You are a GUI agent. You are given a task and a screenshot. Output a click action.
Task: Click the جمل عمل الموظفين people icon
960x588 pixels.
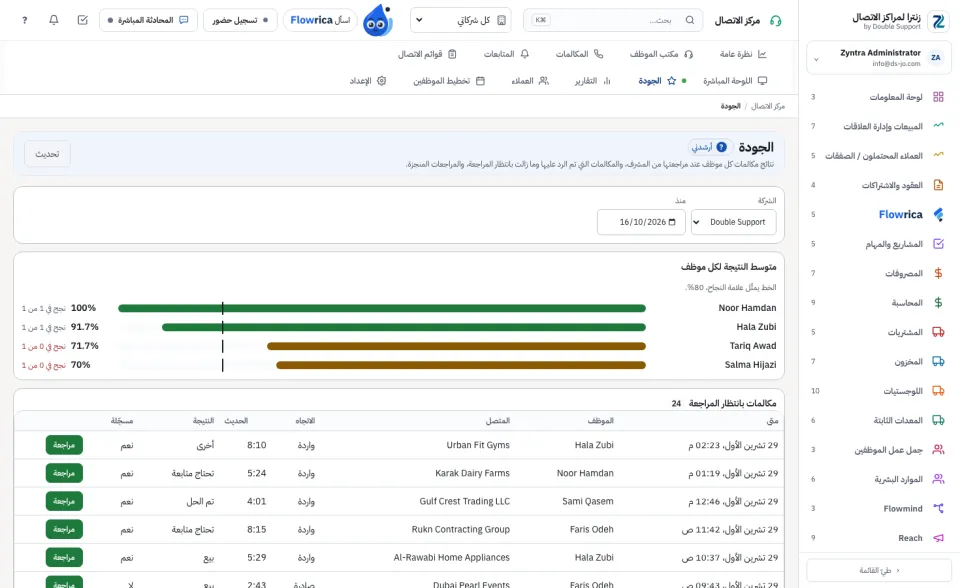(x=938, y=450)
